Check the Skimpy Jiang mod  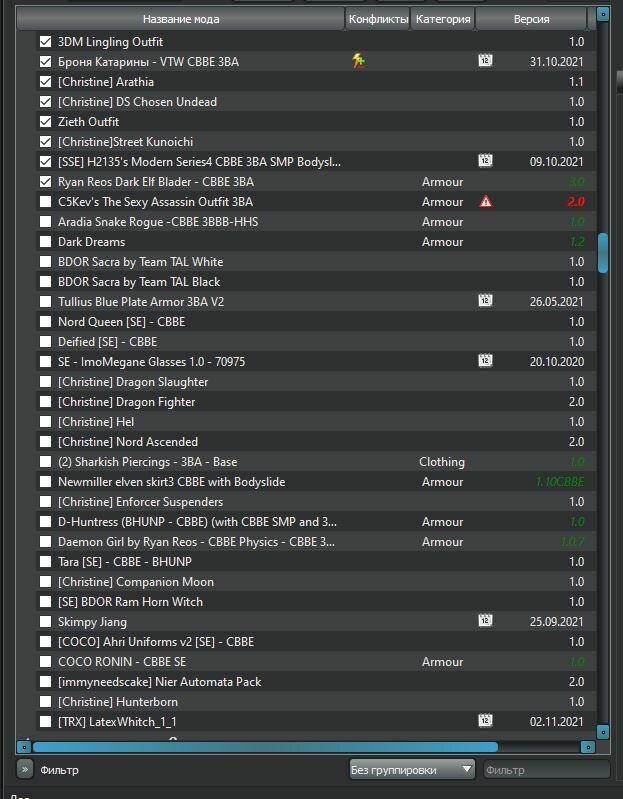[45, 621]
